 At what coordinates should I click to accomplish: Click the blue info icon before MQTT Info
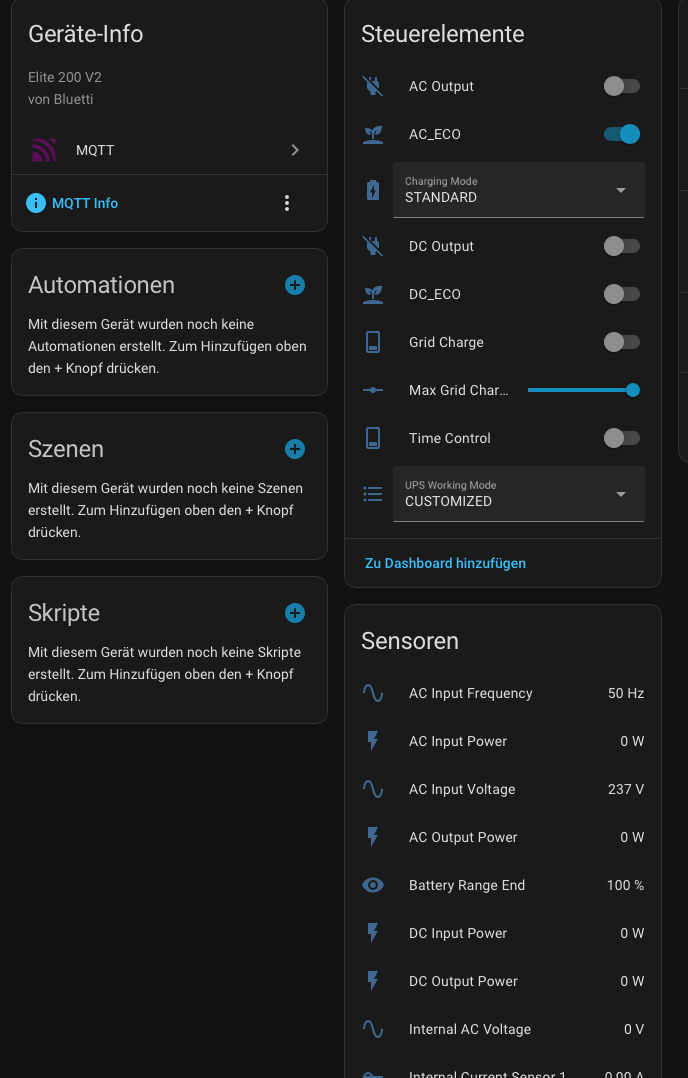tap(36, 203)
